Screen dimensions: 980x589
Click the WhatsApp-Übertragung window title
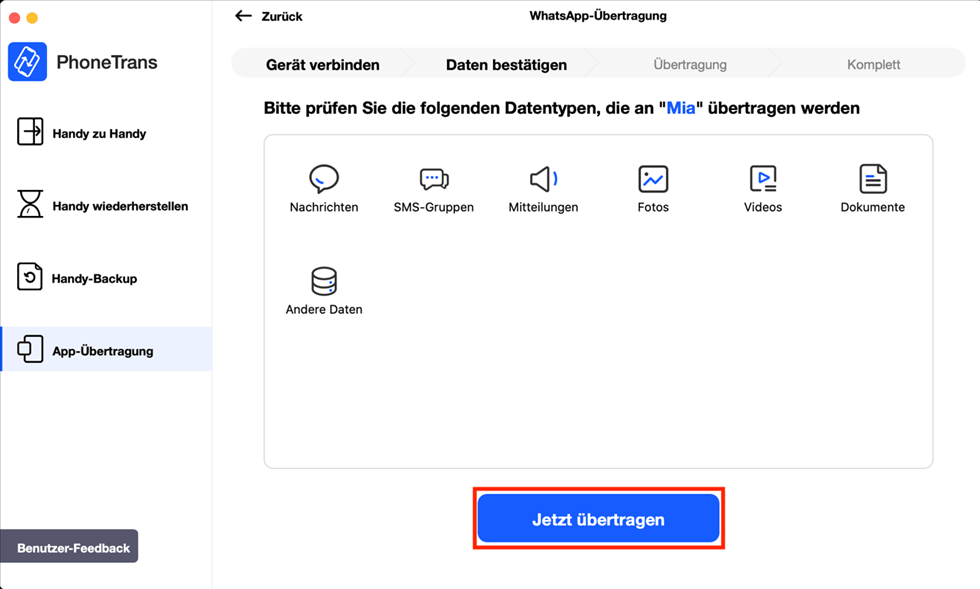[598, 16]
